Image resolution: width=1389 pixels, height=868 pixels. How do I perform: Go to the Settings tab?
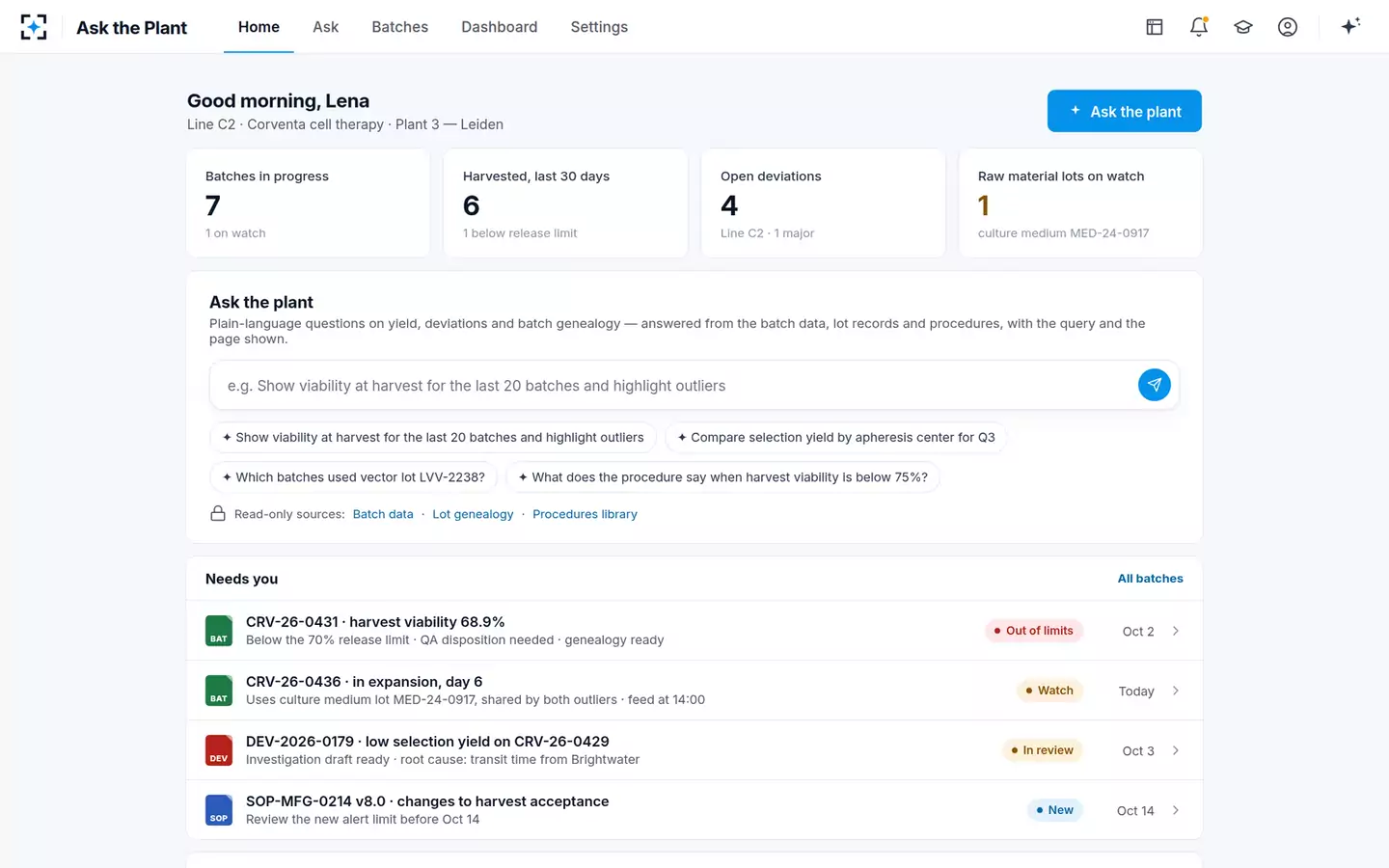599,27
